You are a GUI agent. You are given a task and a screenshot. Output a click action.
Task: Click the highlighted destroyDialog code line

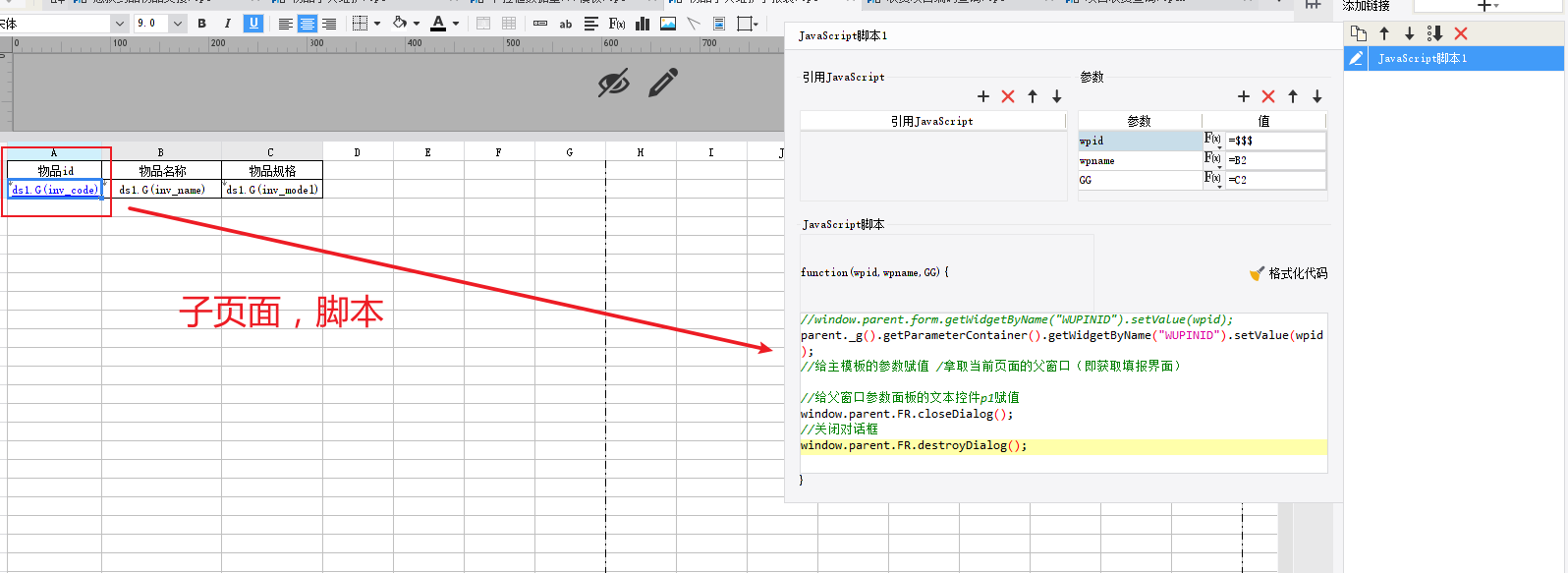click(x=1063, y=446)
